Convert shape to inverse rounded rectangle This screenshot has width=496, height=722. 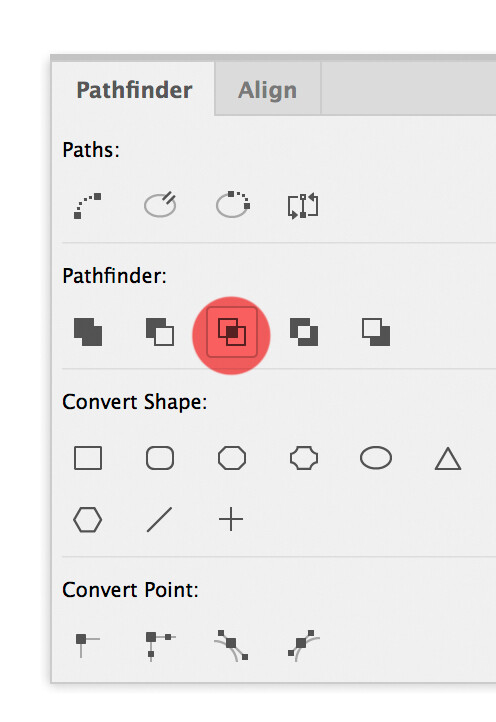point(304,458)
